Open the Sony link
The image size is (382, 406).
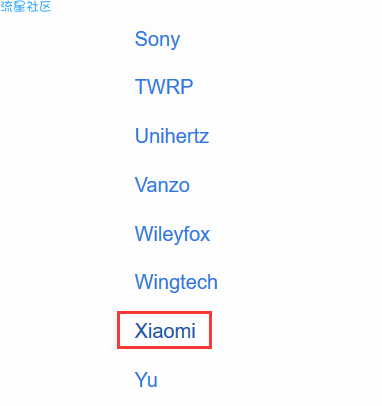tap(157, 40)
